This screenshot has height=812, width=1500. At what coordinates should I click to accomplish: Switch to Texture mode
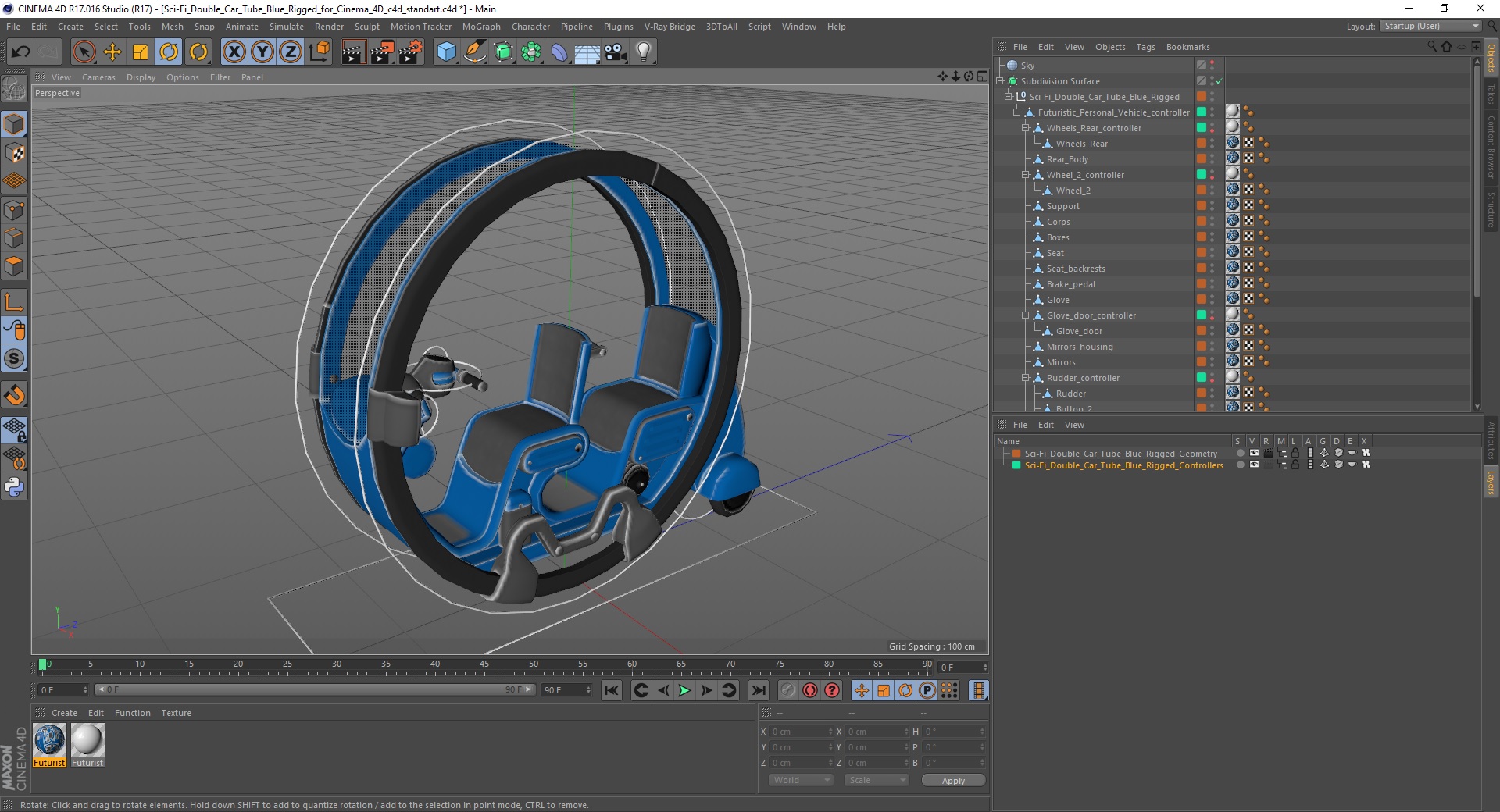point(14,153)
